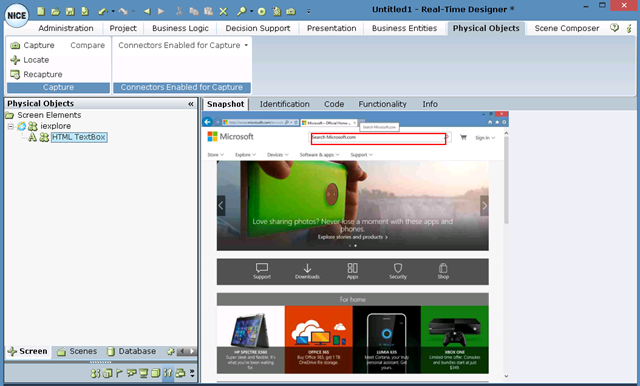Click the magnifier Search icon
Image resolution: width=640 pixels, height=386 pixels.
click(242, 11)
